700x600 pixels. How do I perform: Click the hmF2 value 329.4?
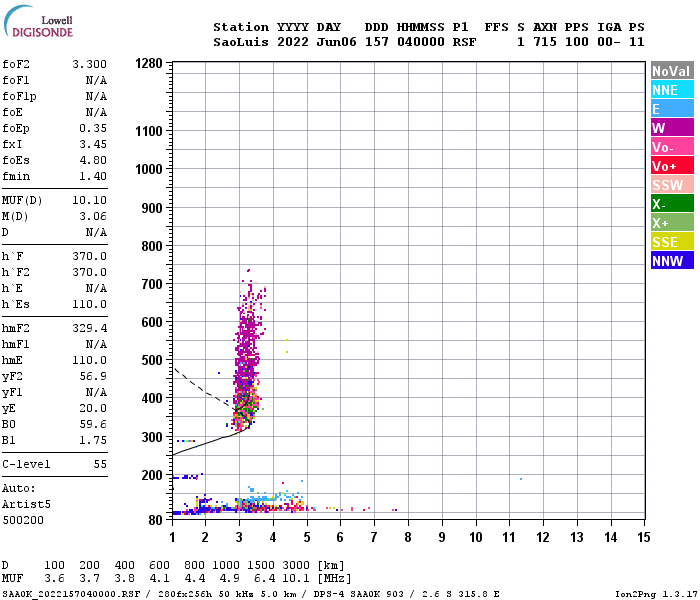89,328
